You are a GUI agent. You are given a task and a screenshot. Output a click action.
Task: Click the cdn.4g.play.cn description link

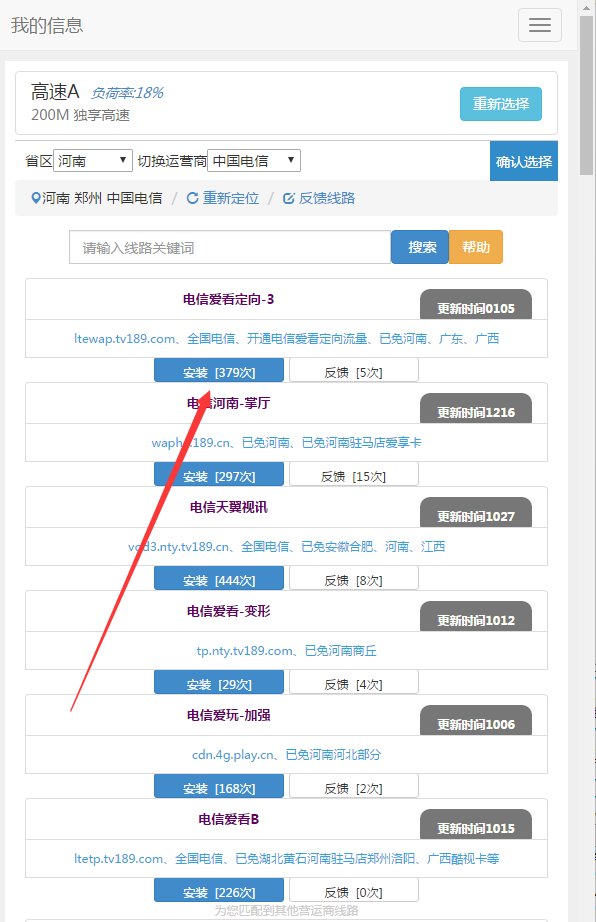(286, 754)
